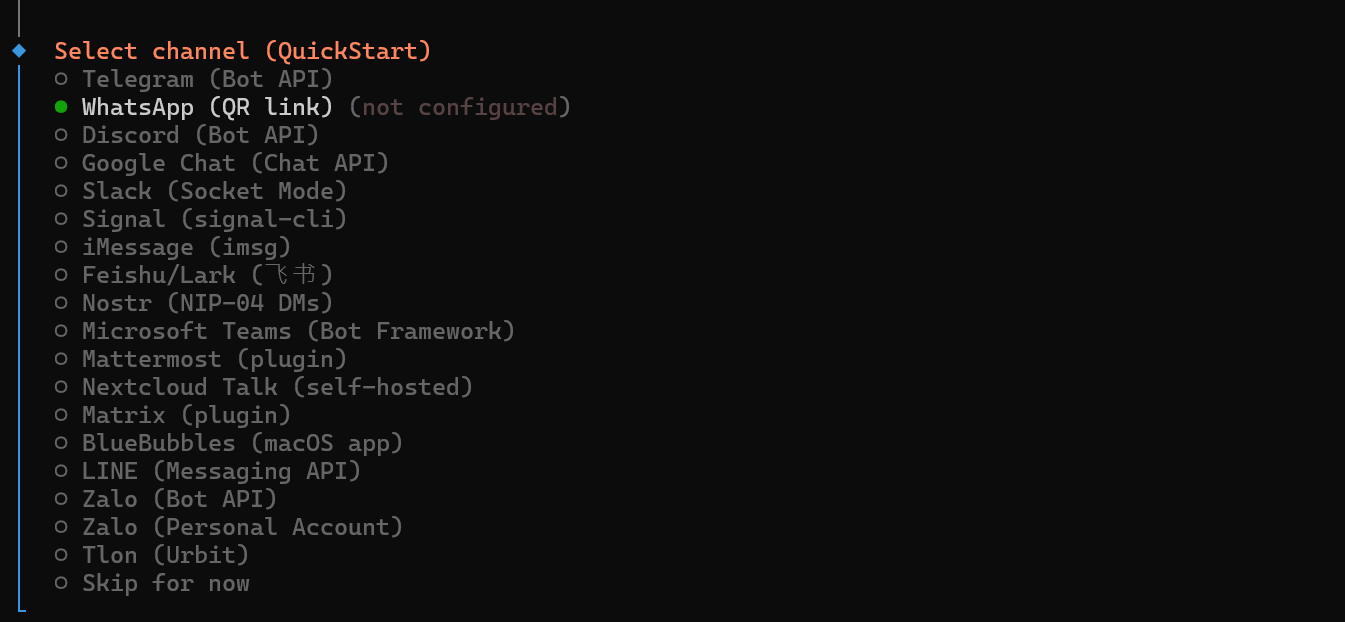The image size is (1345, 622).
Task: Pick the Mattermost (plugin) option
Action: tap(214, 359)
